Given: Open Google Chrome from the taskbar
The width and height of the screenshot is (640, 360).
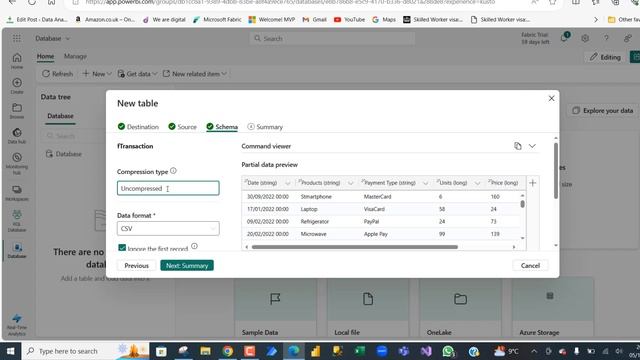Looking at the screenshot, I should coord(227,351).
